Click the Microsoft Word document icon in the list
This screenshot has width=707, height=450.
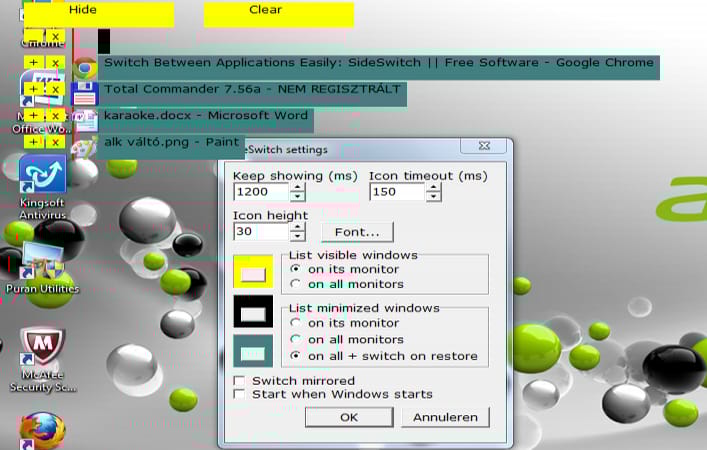pos(85,120)
